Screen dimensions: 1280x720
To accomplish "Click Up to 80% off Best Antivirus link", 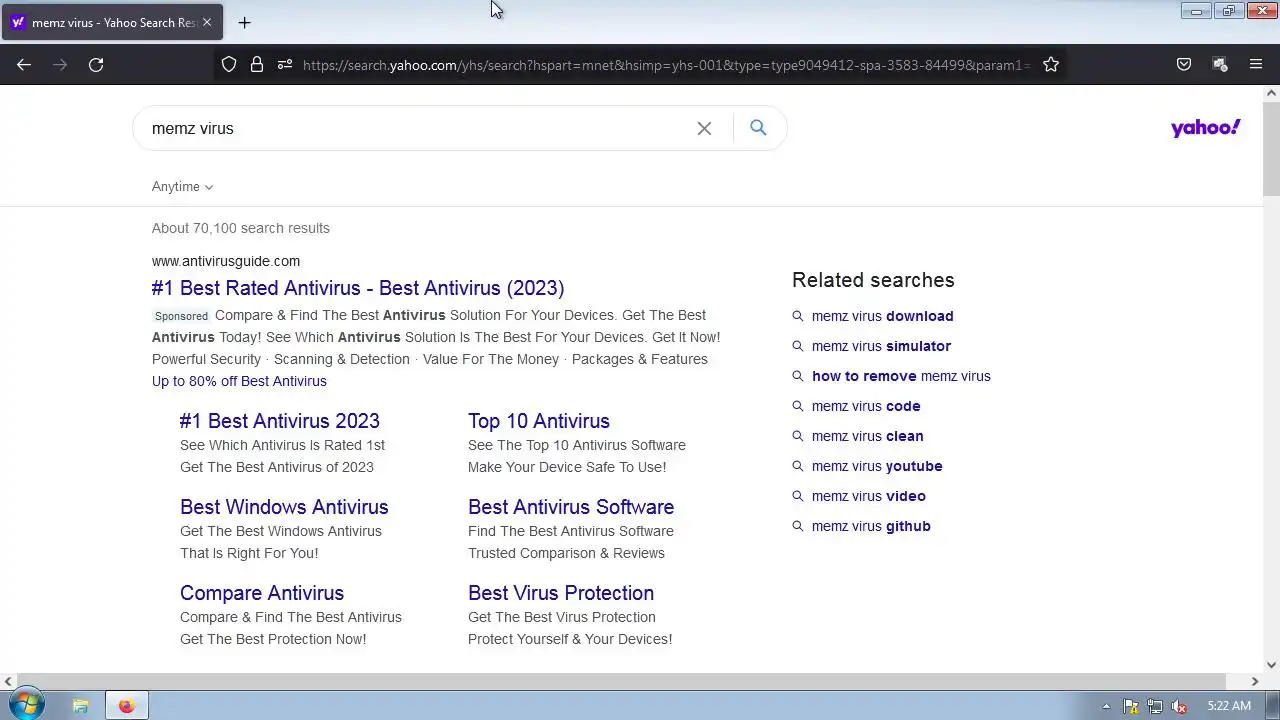I will coord(239,381).
